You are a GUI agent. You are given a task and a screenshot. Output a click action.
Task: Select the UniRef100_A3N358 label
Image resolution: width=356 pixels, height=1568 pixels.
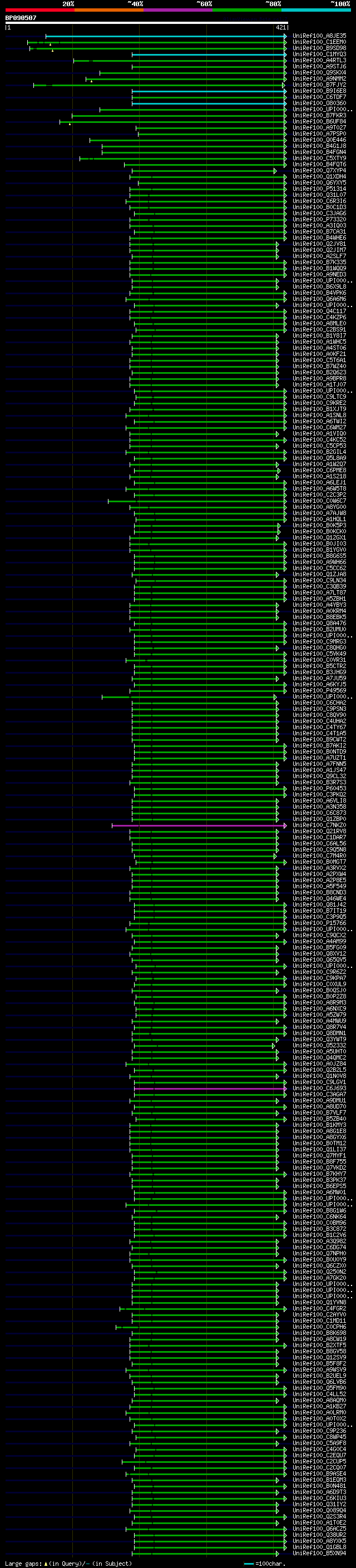tap(319, 807)
